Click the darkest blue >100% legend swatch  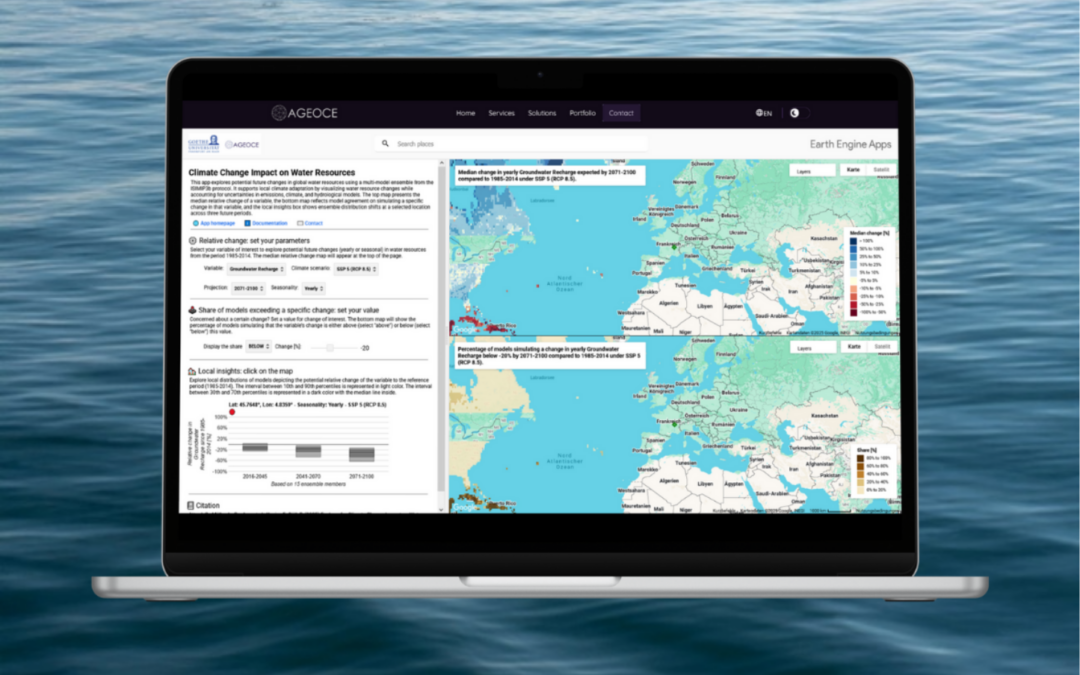point(853,241)
